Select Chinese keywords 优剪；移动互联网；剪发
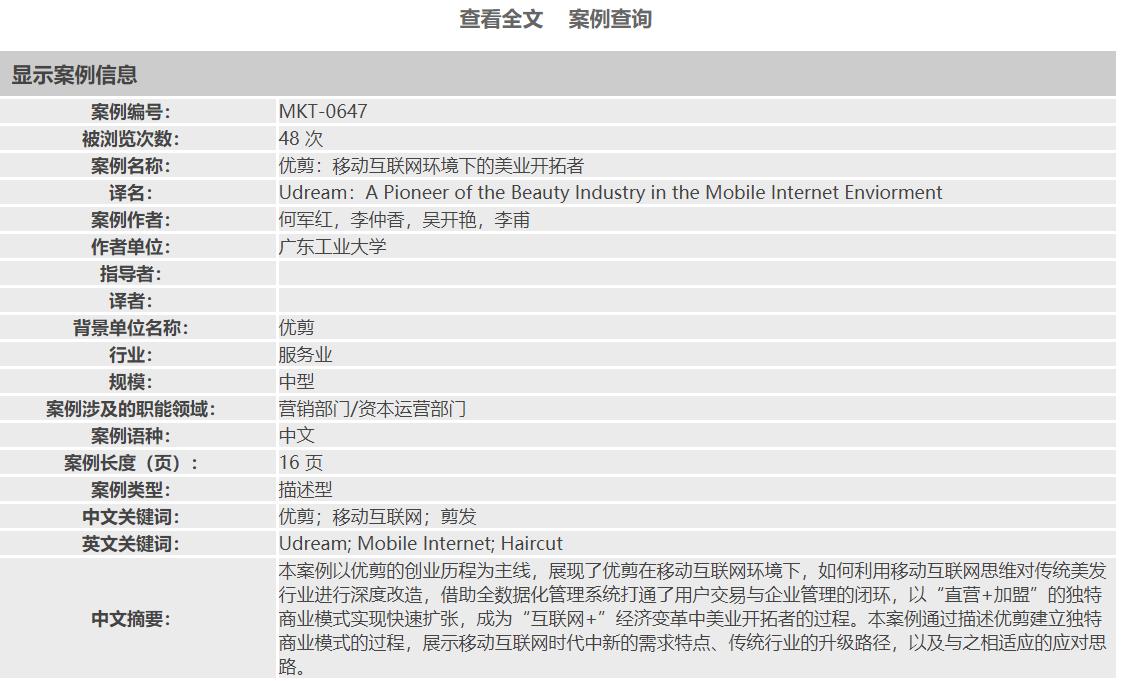The height and width of the screenshot is (681, 1121). (x=377, y=517)
